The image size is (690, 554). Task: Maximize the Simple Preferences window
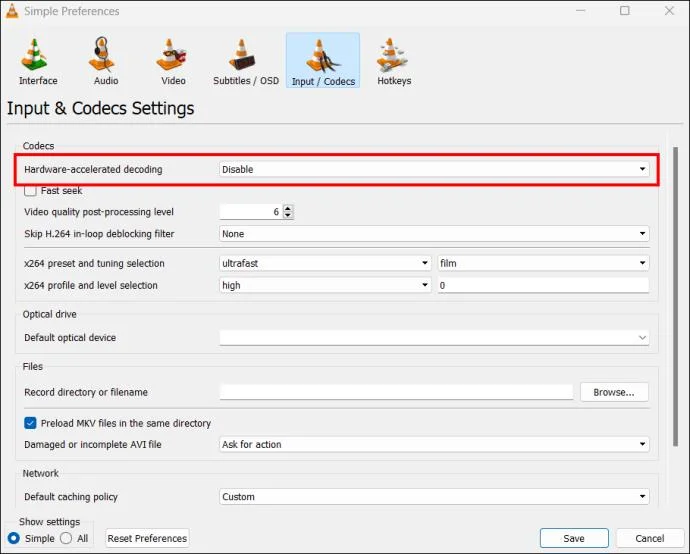click(624, 11)
